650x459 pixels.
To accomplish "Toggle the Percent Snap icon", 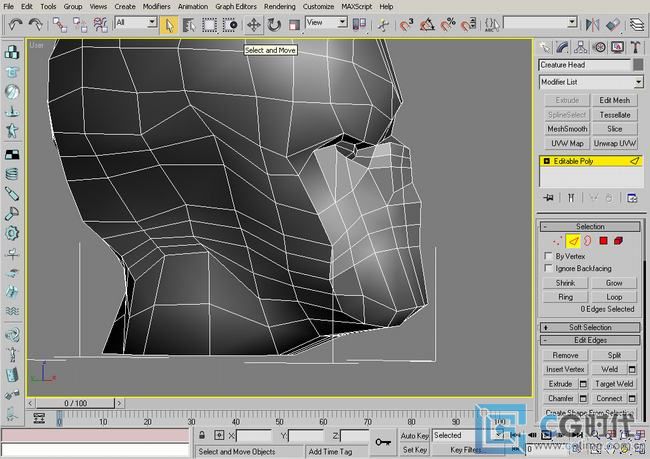I will (448, 25).
